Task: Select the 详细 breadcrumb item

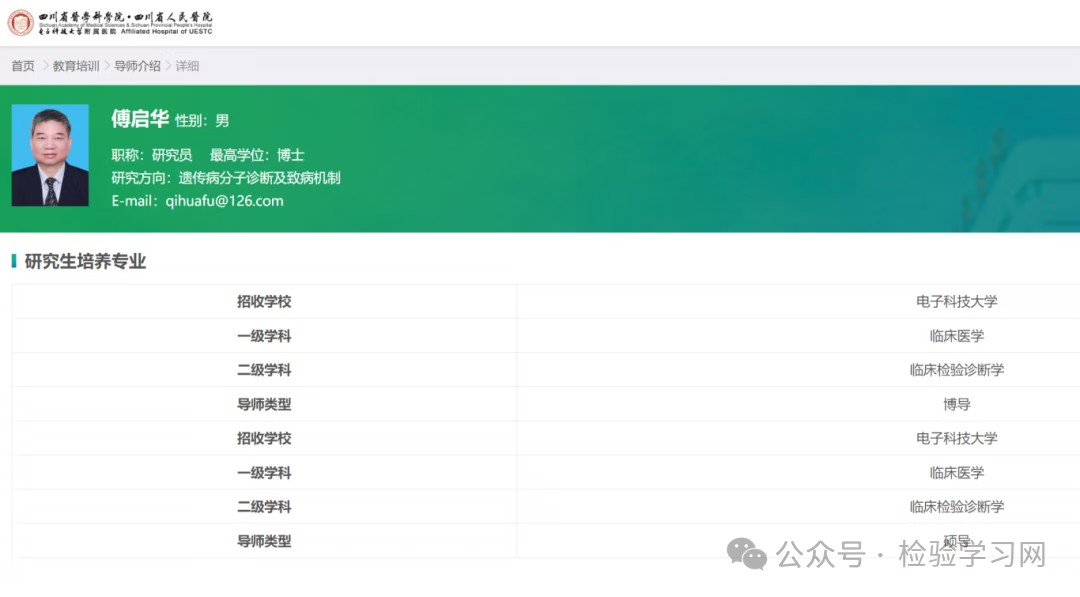Action: (187, 66)
